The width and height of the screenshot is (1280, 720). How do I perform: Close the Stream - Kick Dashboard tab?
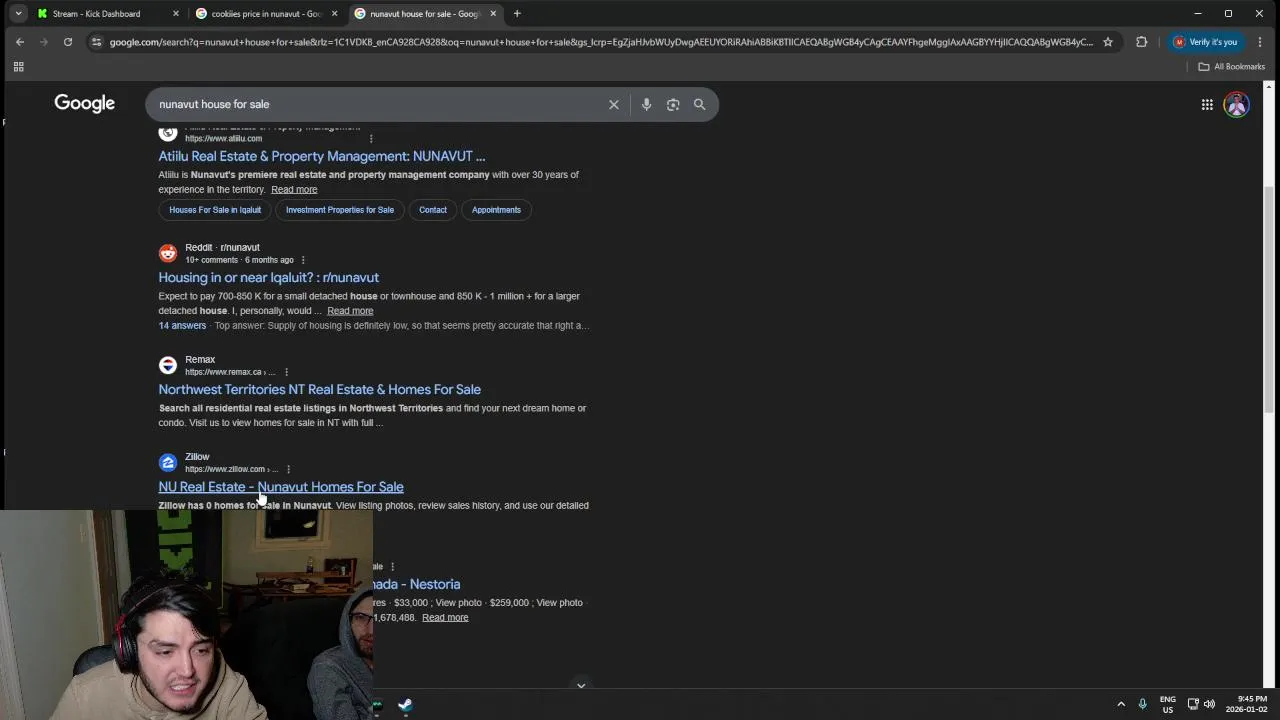click(176, 14)
